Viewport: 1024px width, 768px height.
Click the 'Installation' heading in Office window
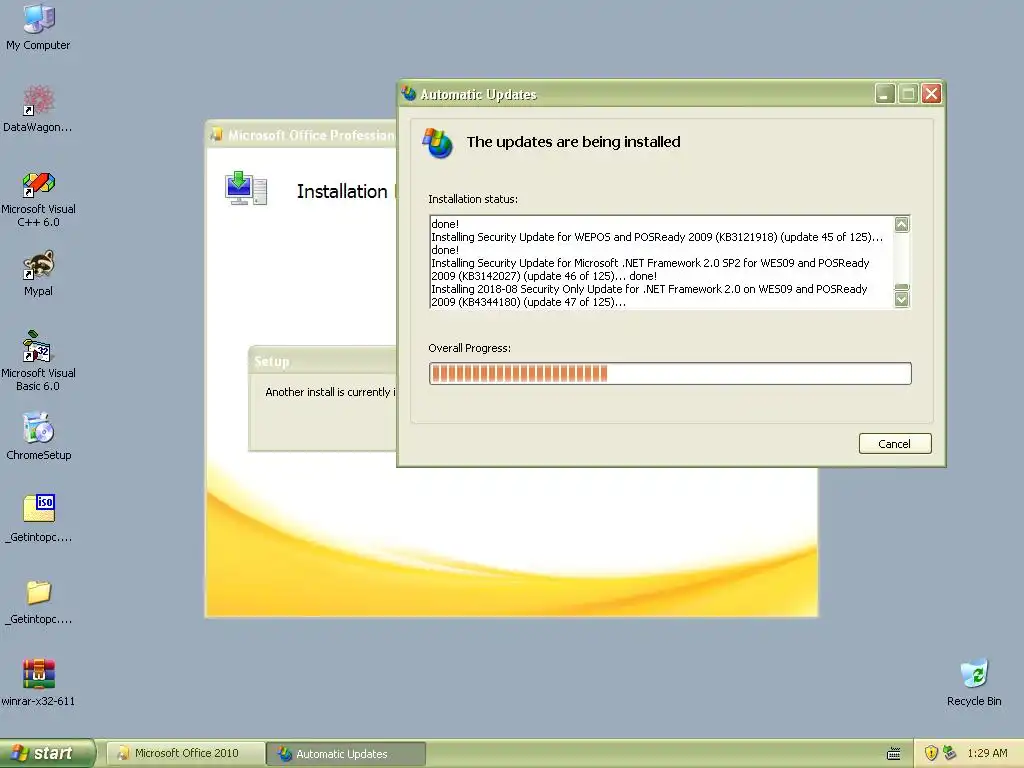pos(342,191)
